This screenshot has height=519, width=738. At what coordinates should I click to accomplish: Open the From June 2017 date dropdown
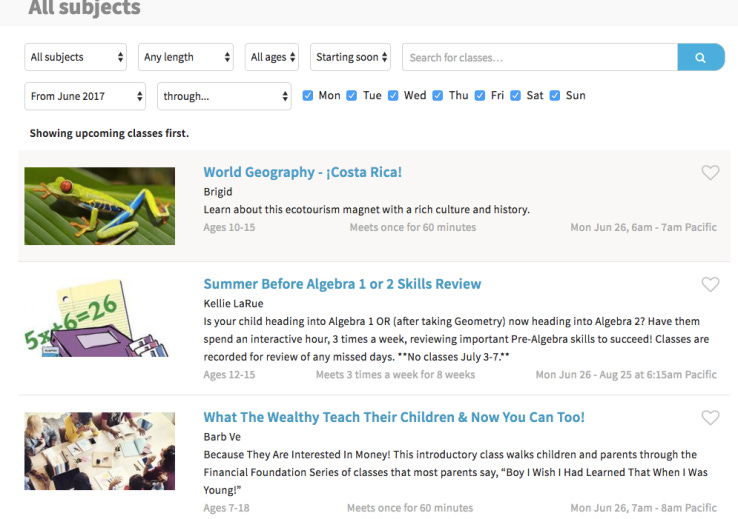click(85, 96)
